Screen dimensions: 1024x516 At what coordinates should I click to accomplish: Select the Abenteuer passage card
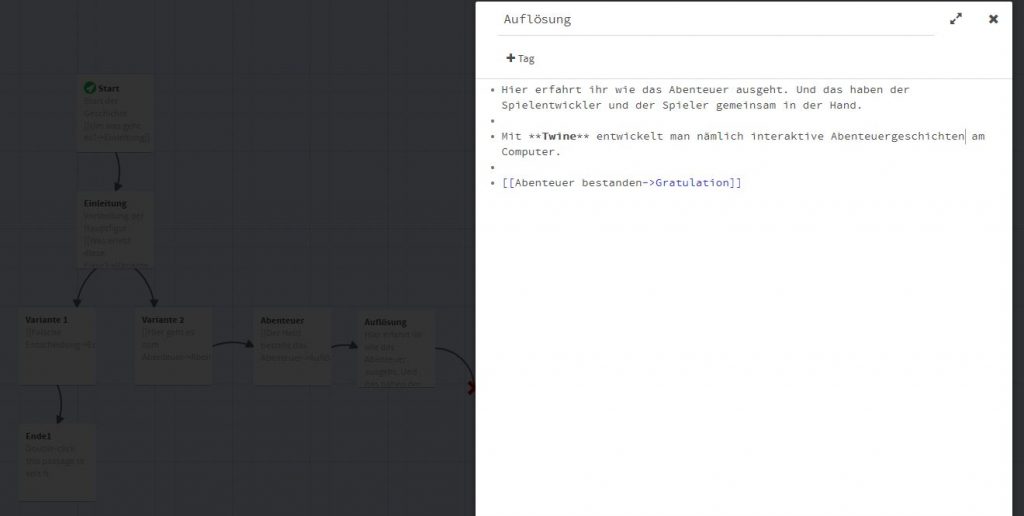click(292, 346)
